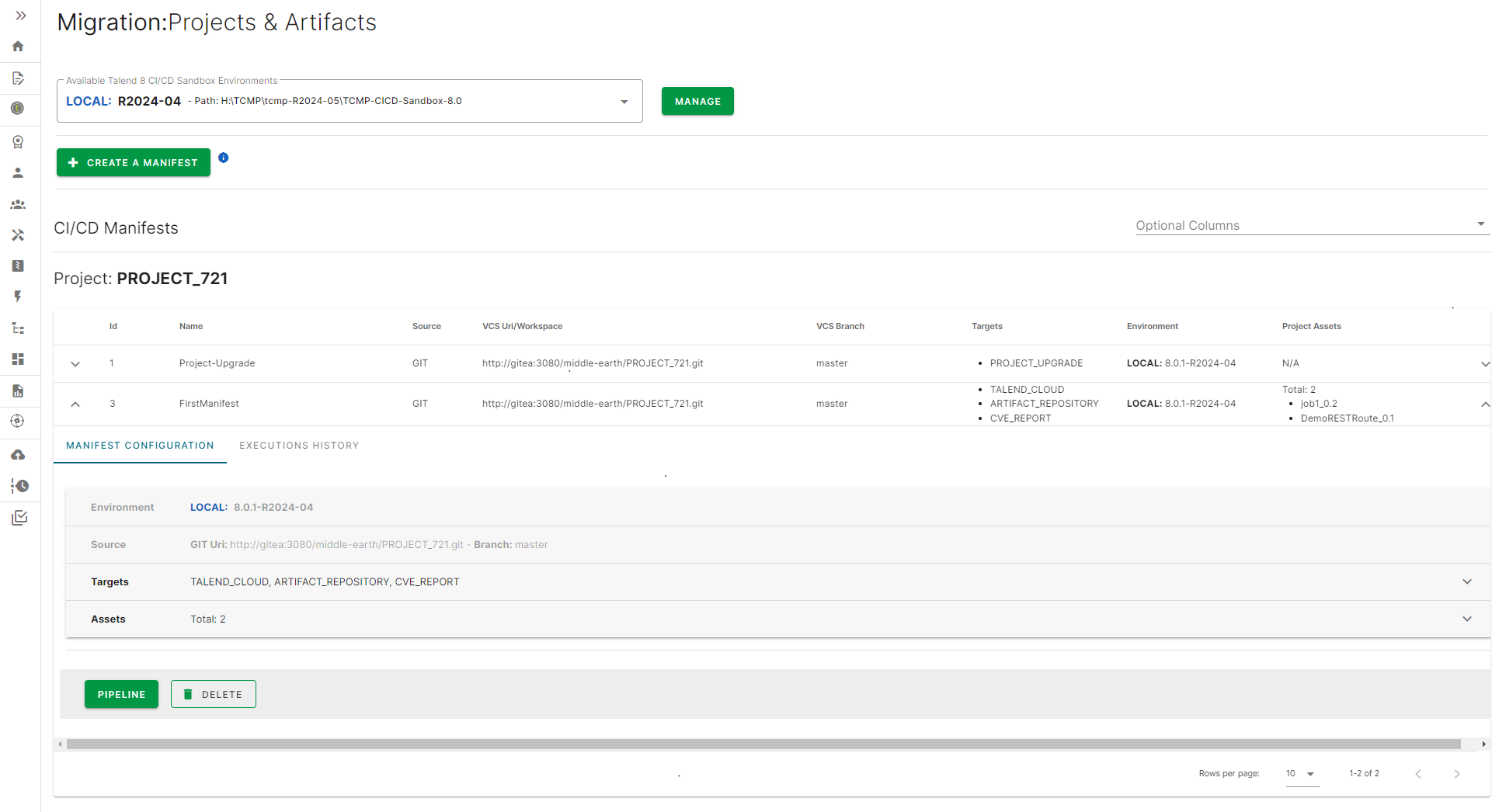Click the document report sidebar icon

pos(18,390)
